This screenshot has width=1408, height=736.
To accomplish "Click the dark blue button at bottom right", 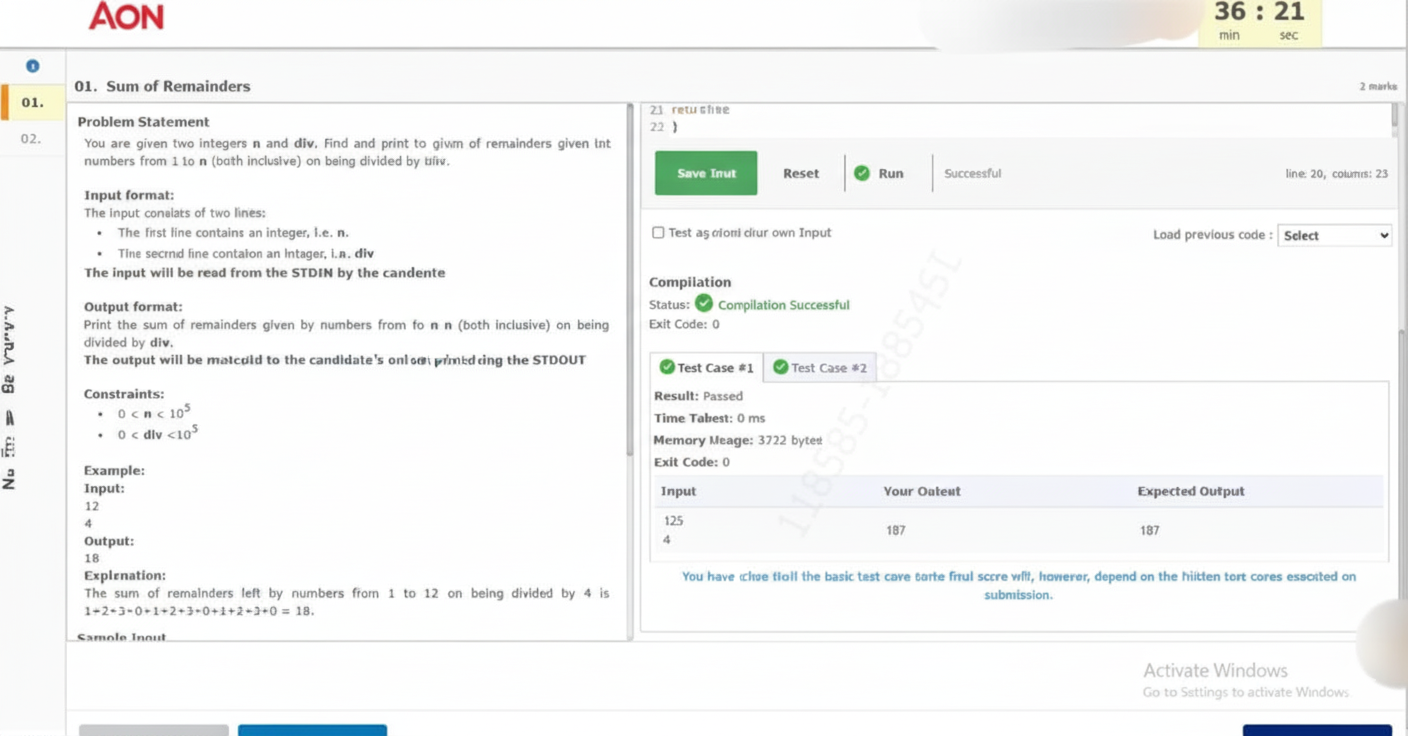I will tap(1316, 730).
